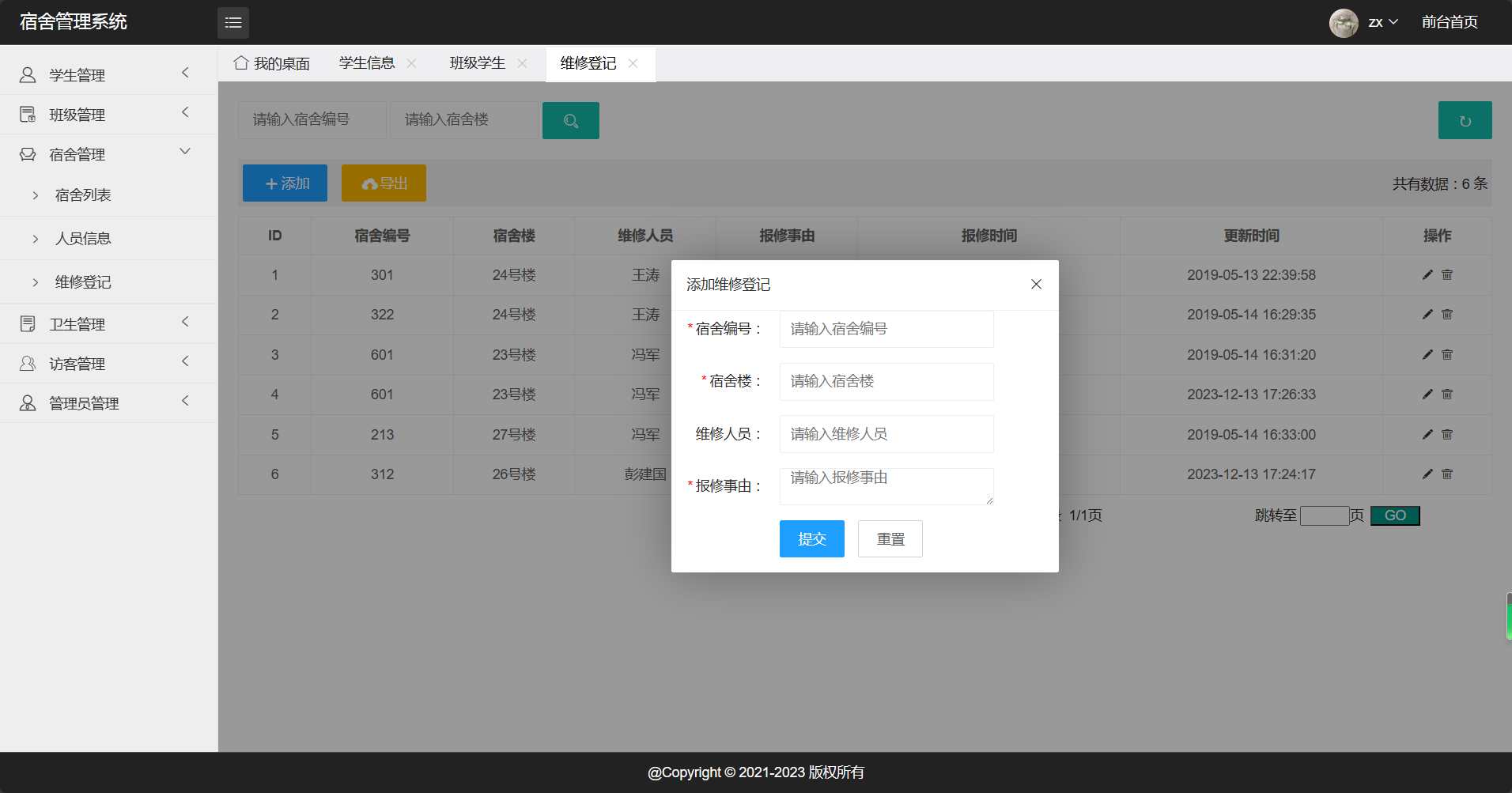Open 宿舍列表 submenu item
The image size is (1512, 793).
coord(83,195)
